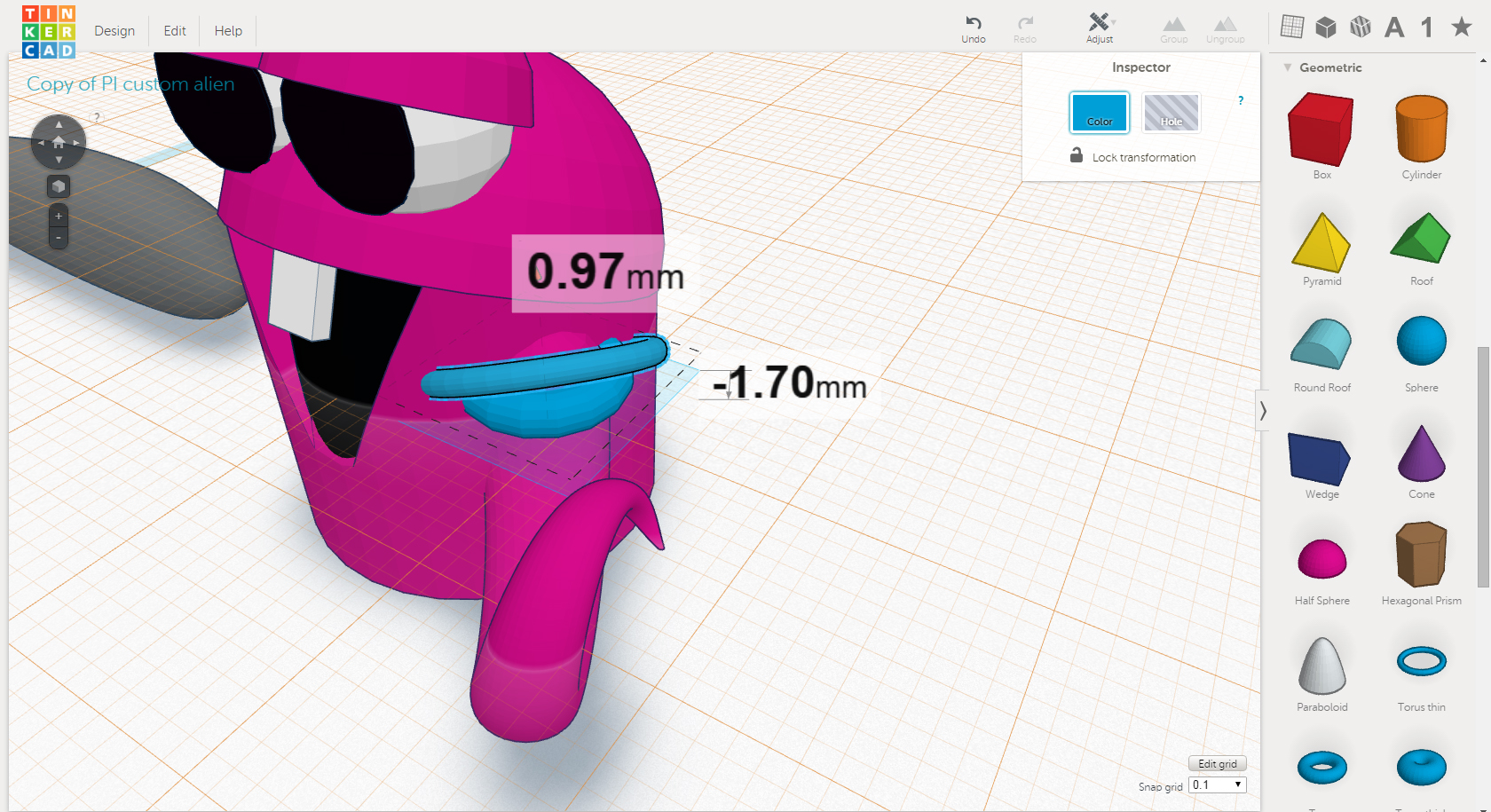Click the shapes panel scrollbar

pyautogui.click(x=1483, y=467)
